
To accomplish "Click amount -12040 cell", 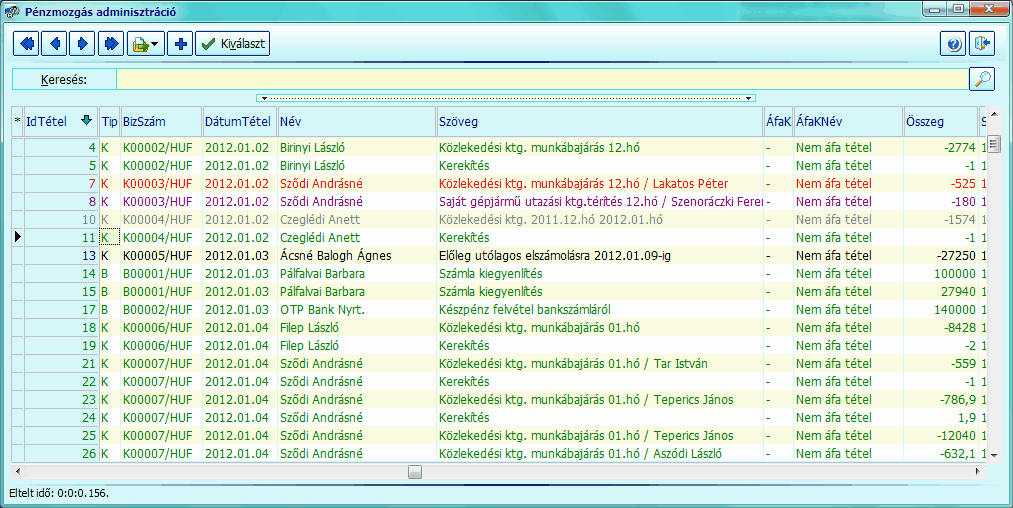I will coord(941,436).
